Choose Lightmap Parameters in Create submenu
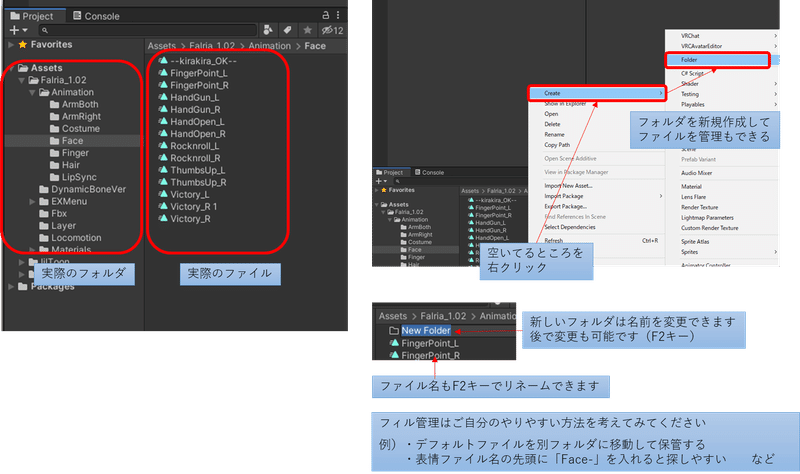Viewport: 800px width, 474px height. [707, 217]
